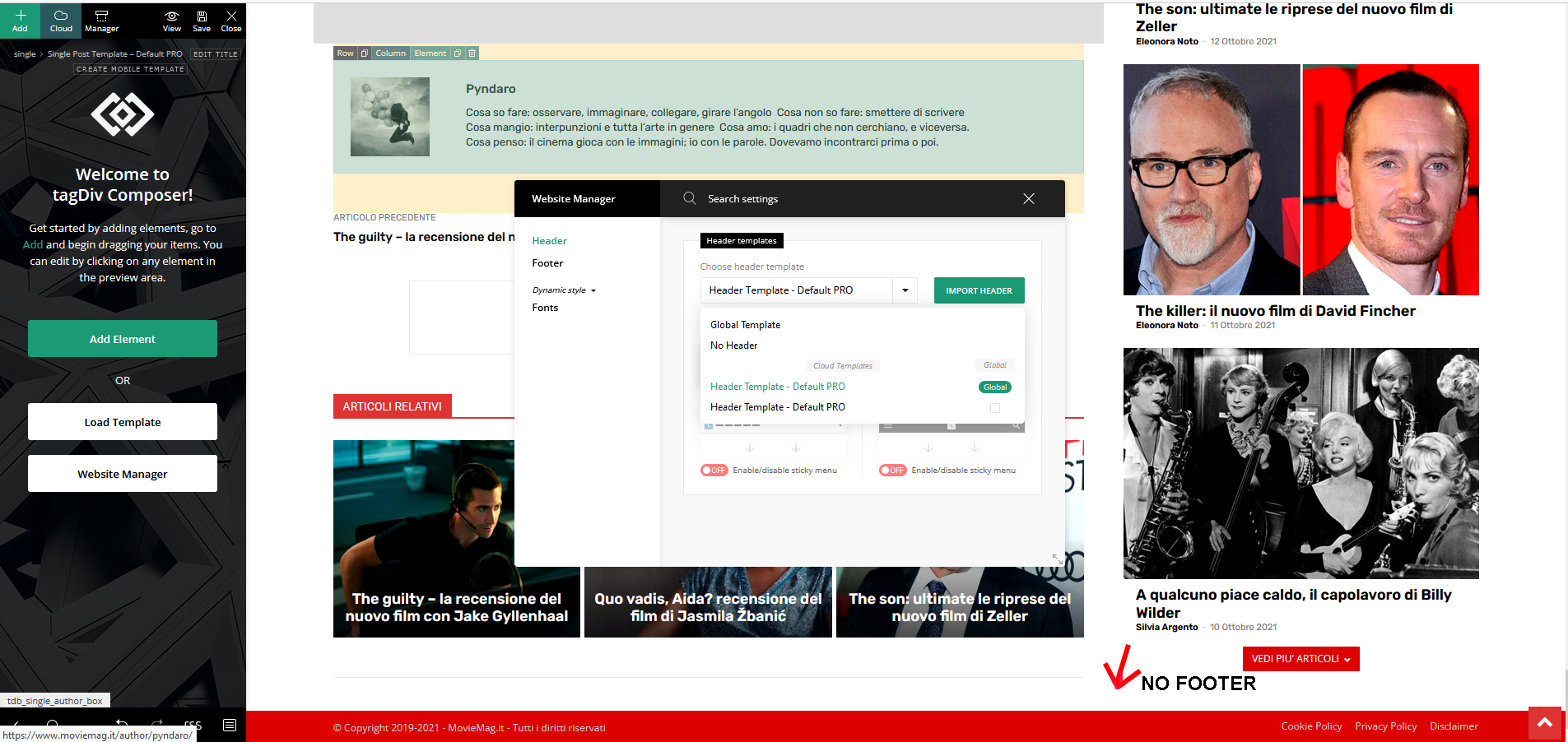Open A qualcuno piace caldo headline
Viewport: 1568px width, 742px height.
pyautogui.click(x=1294, y=604)
